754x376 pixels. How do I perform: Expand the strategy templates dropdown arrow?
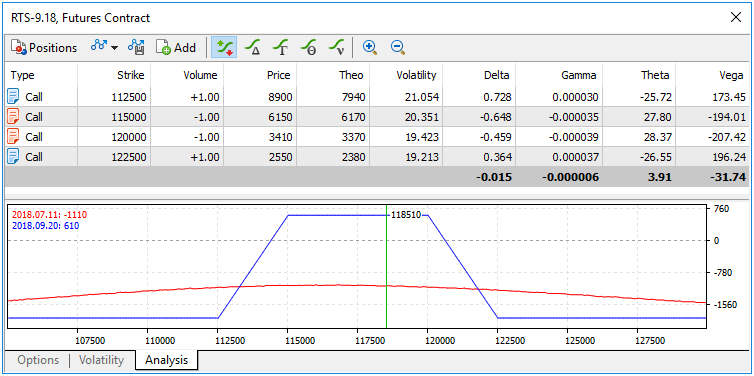pos(114,48)
